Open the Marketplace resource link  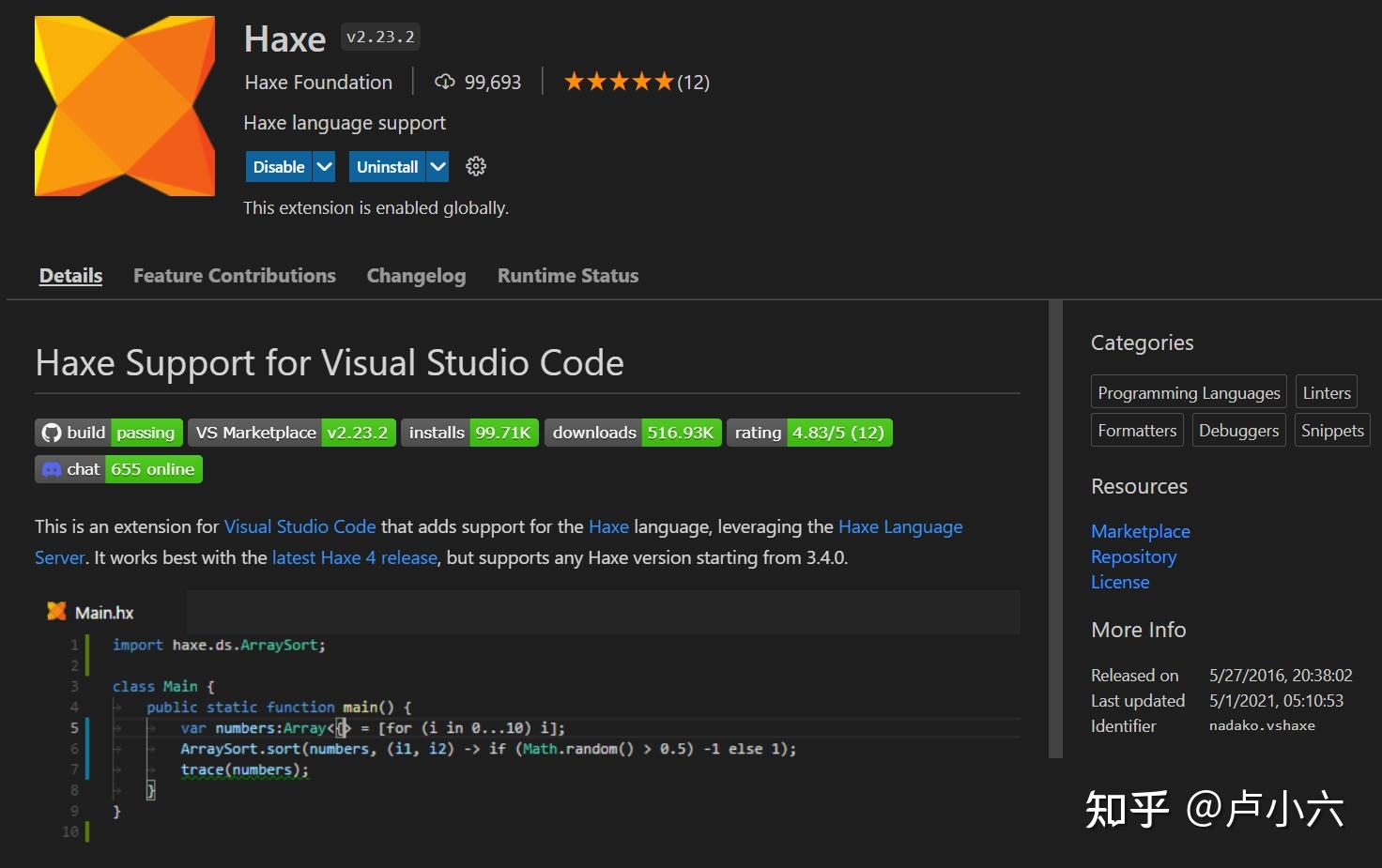[1140, 531]
